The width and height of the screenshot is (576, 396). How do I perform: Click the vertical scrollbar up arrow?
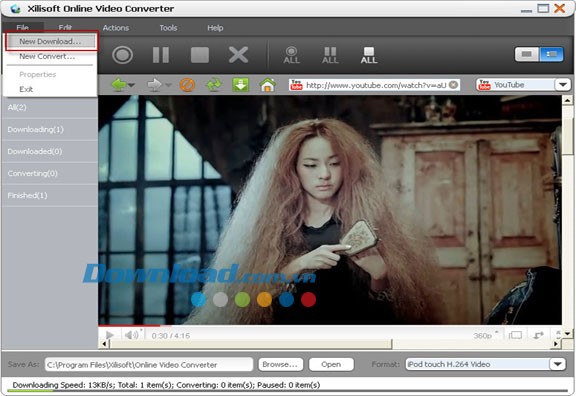[x=567, y=100]
